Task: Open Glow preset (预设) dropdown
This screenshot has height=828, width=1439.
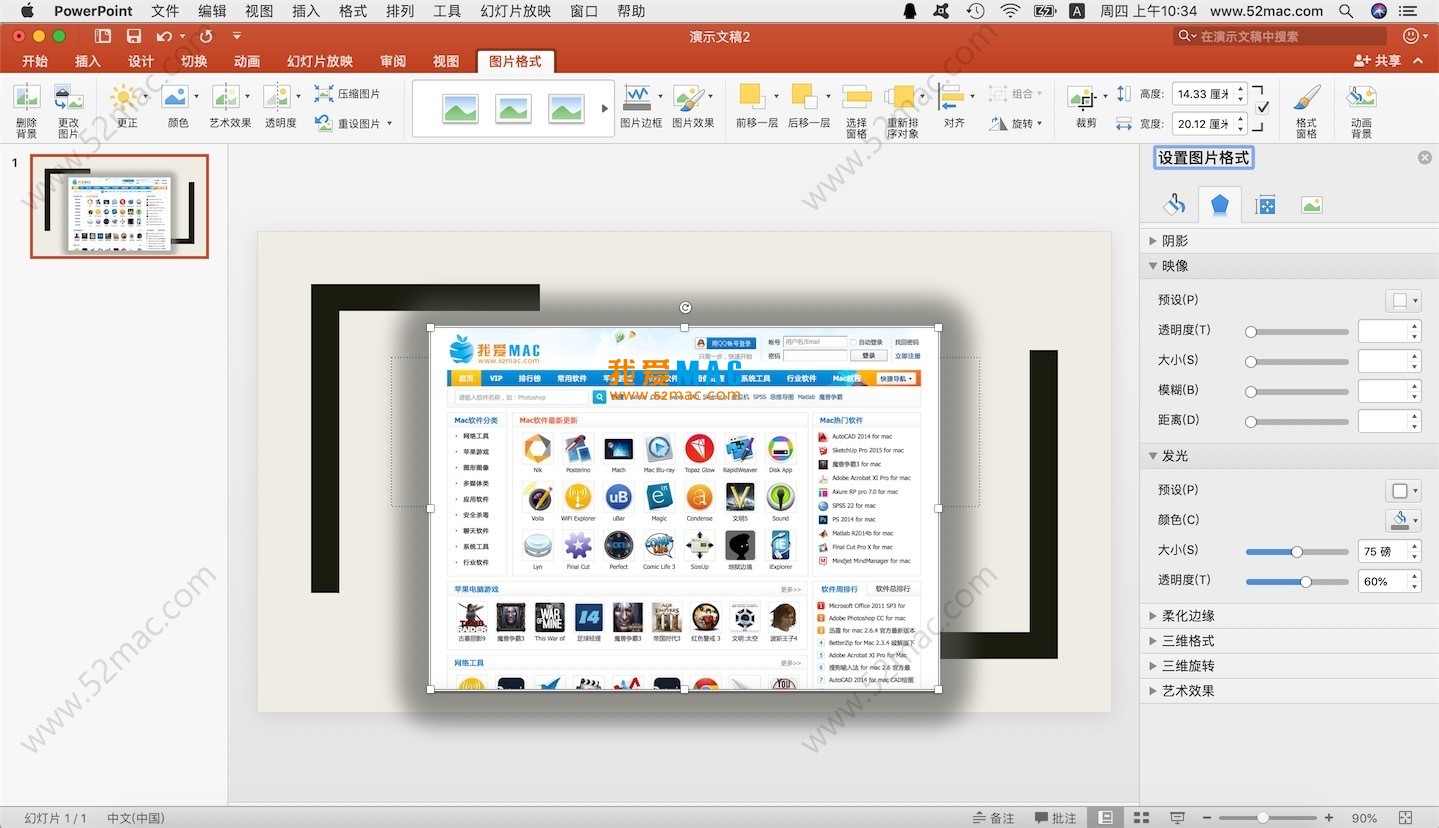Action: tap(1403, 490)
